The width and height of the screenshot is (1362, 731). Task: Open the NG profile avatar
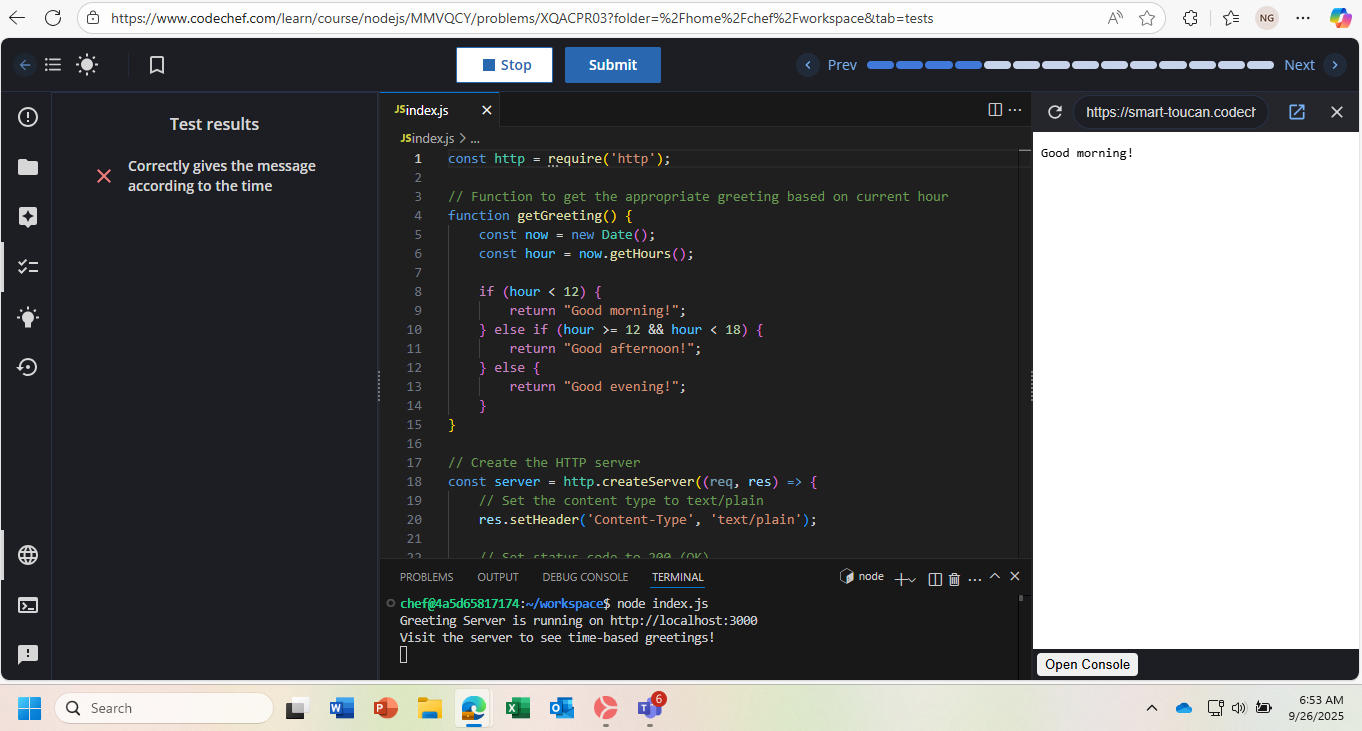[1267, 18]
